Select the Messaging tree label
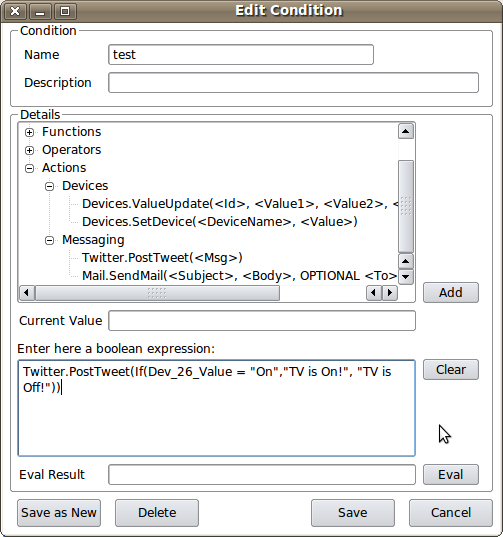The image size is (503, 537). [x=93, y=240]
